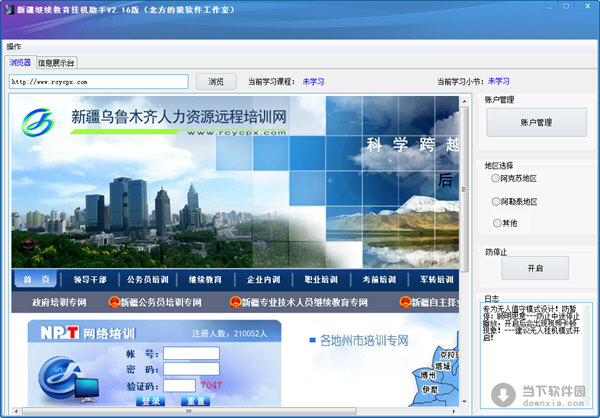Click the 登录 login button
The width and height of the screenshot is (600, 418).
pyautogui.click(x=151, y=401)
